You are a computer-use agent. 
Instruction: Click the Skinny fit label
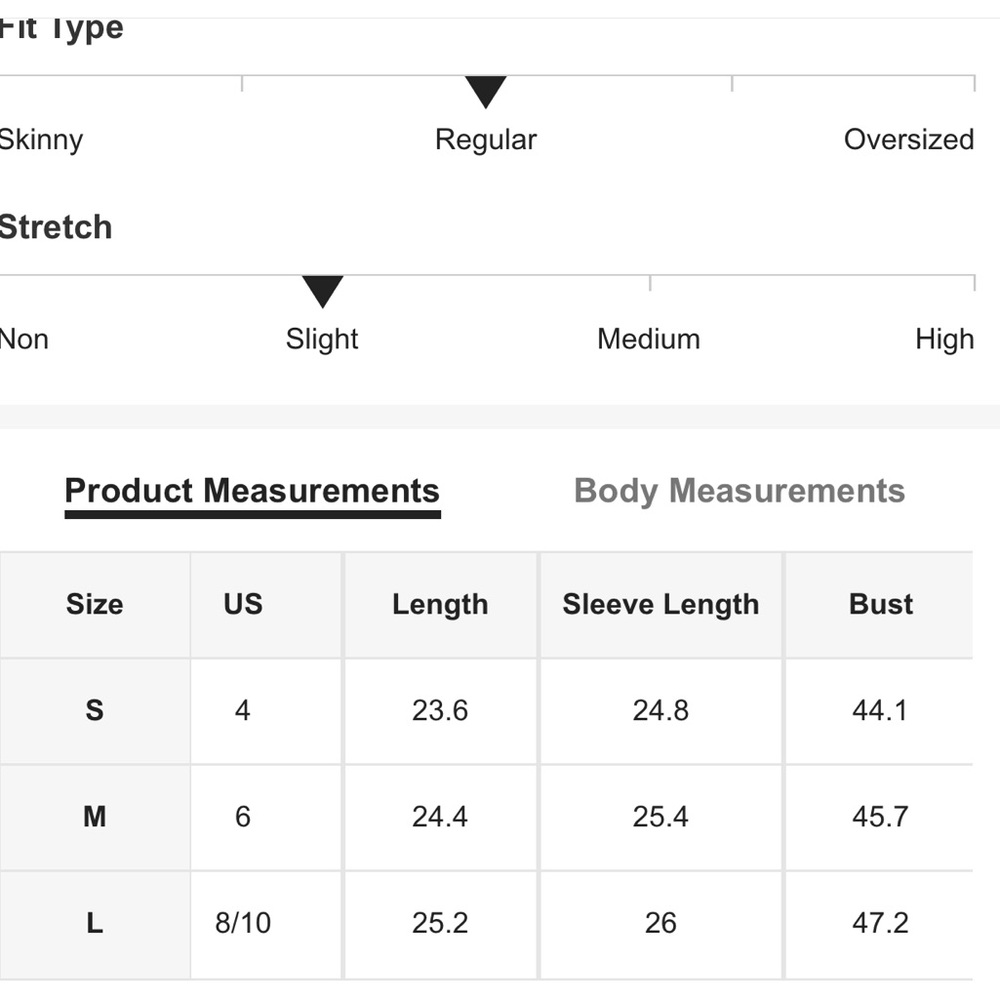click(40, 139)
